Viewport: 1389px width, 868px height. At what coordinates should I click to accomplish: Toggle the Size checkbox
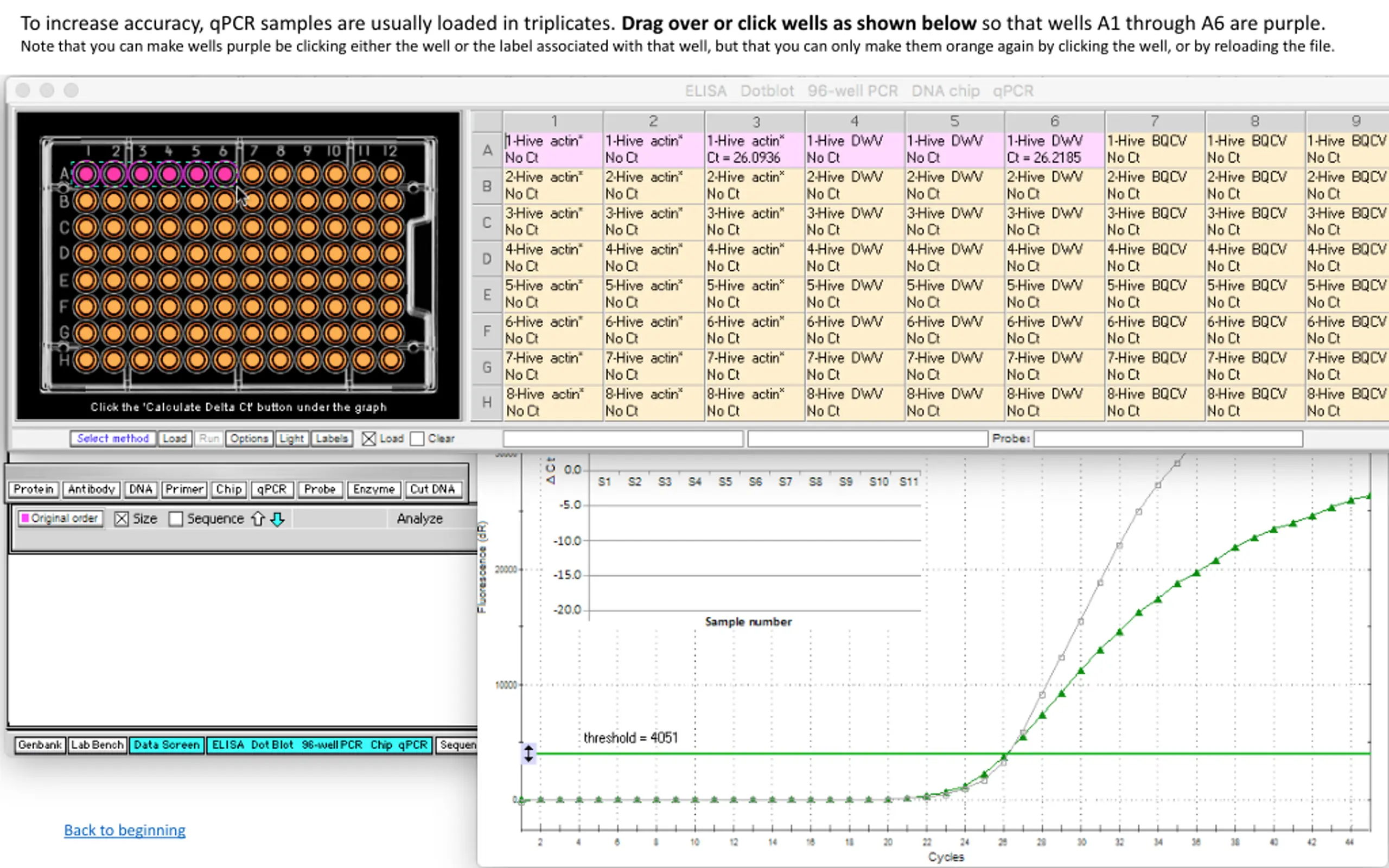coord(121,519)
